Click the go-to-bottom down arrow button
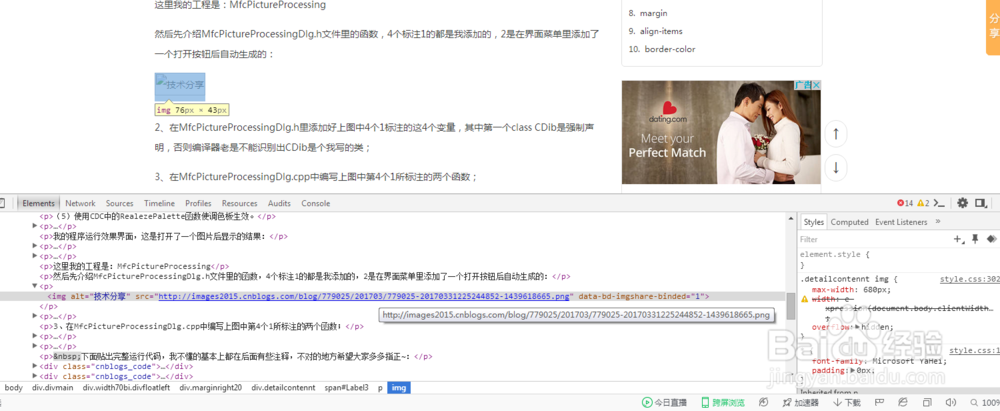 (x=835, y=168)
